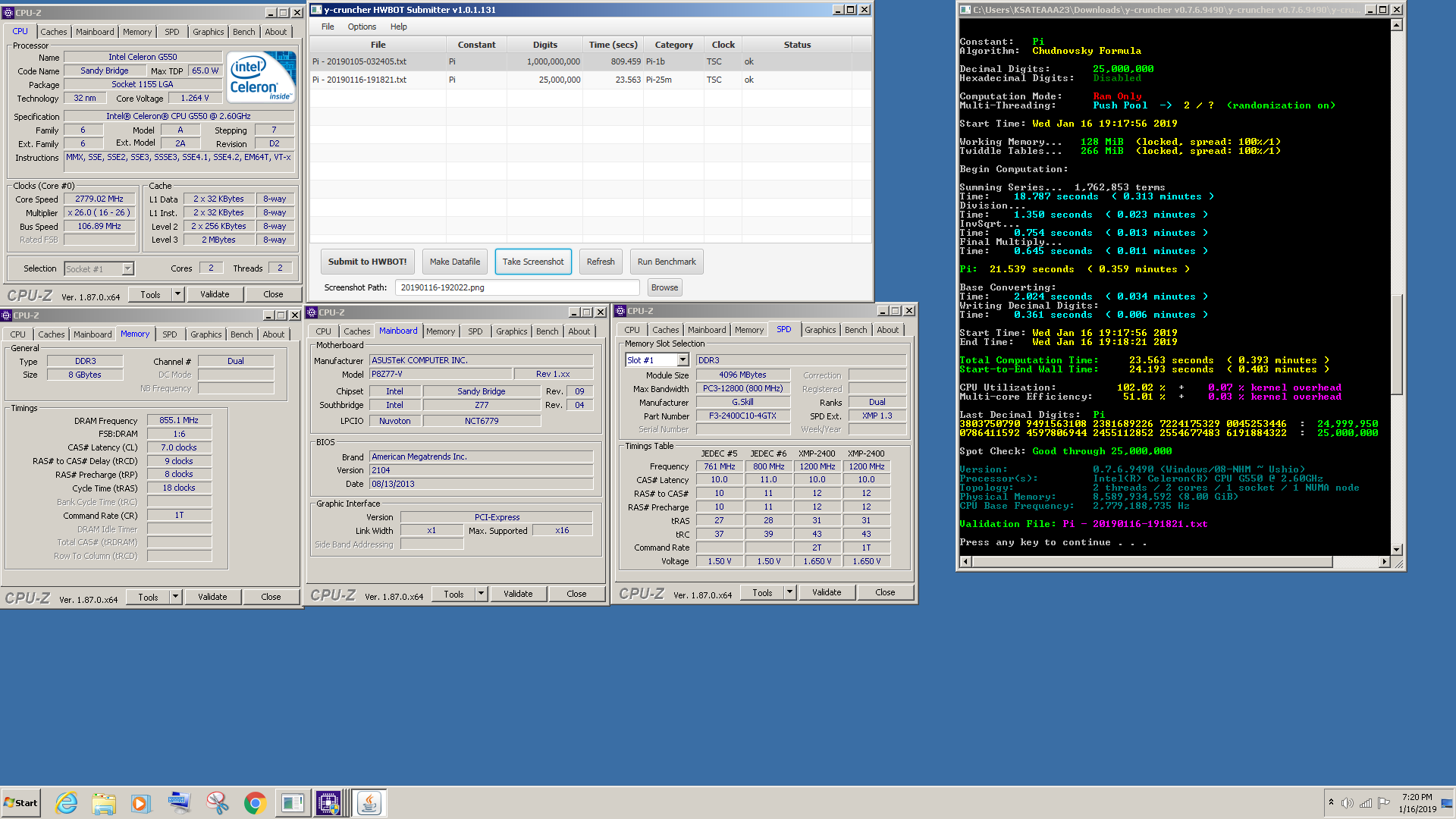Switch to the console window taskbar icon
Screen dimensions: 1456x819
point(293,803)
